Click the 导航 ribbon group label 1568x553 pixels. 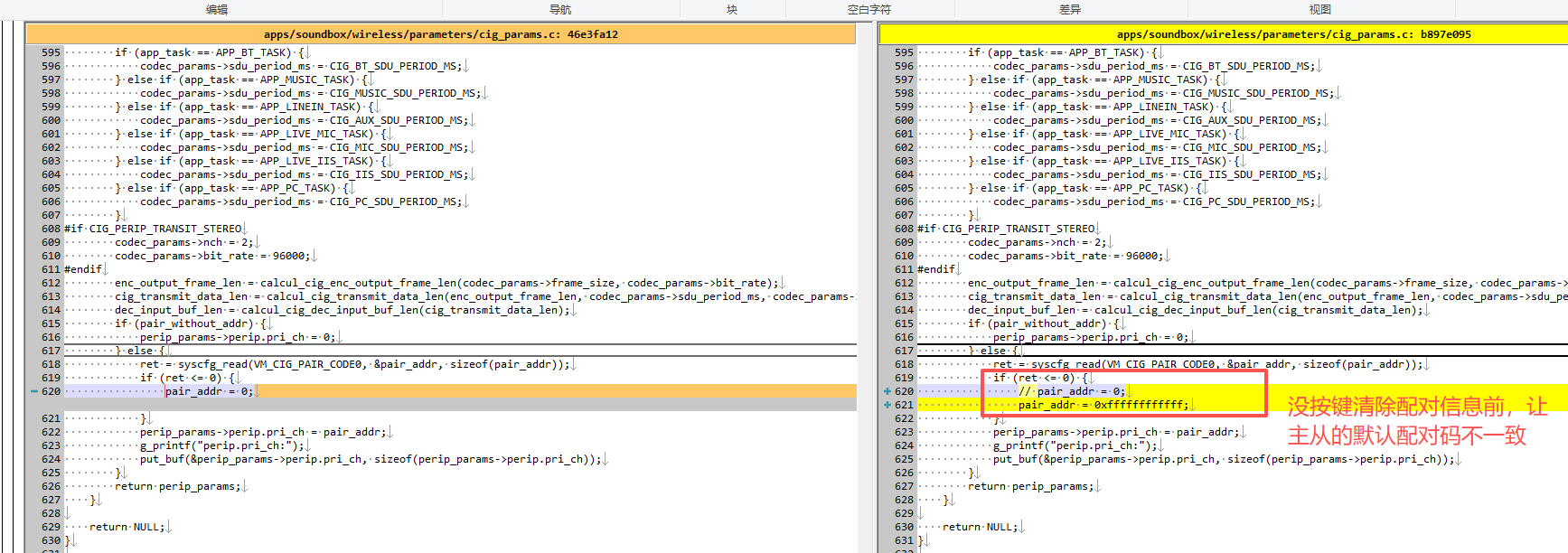[560, 9]
